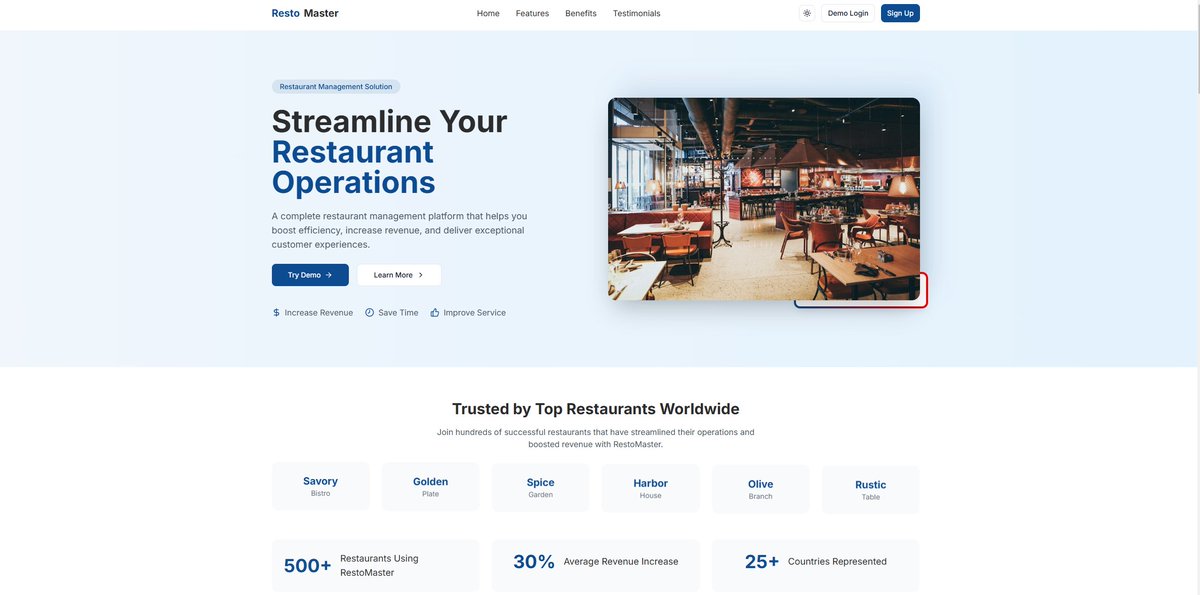Click the Increase Revenue text
The image size is (1200, 595).
click(x=319, y=313)
